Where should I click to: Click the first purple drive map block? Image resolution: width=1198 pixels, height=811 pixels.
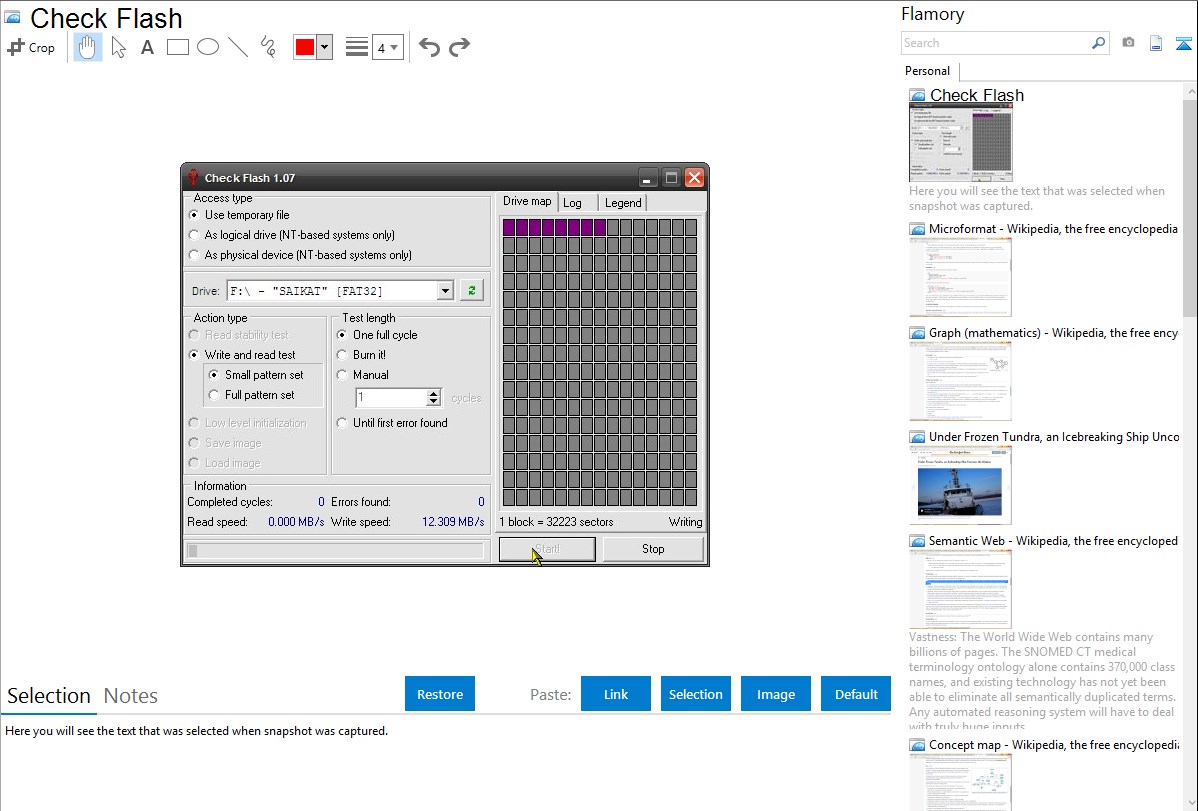pos(510,227)
